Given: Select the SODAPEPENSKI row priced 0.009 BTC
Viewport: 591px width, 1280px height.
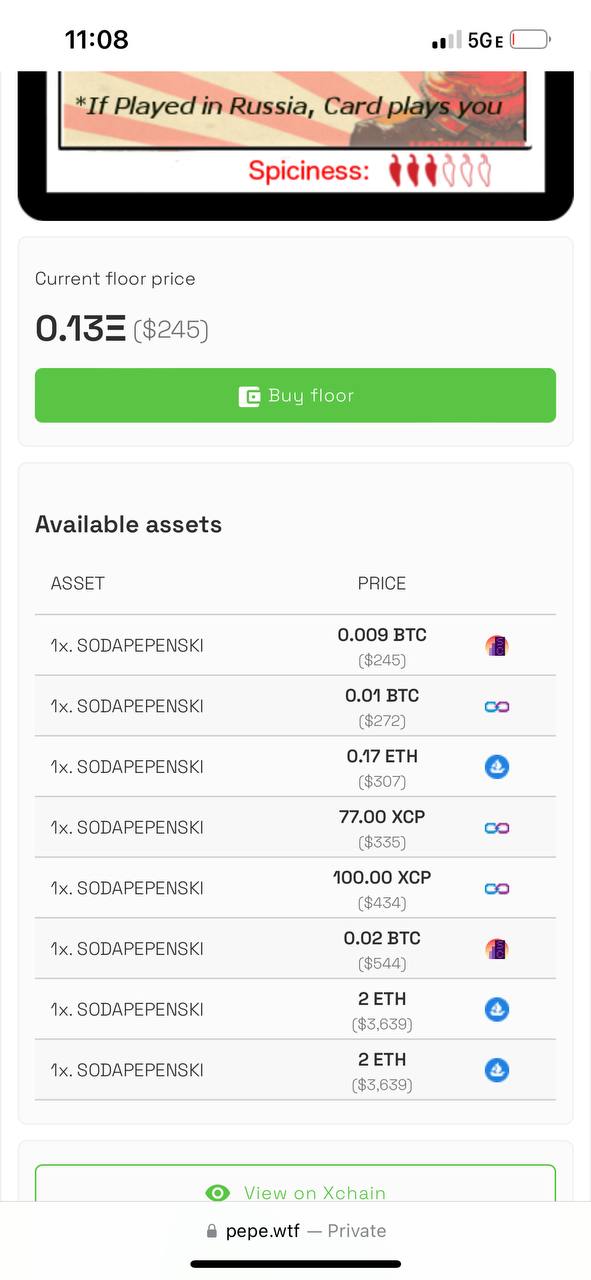Looking at the screenshot, I should (295, 645).
